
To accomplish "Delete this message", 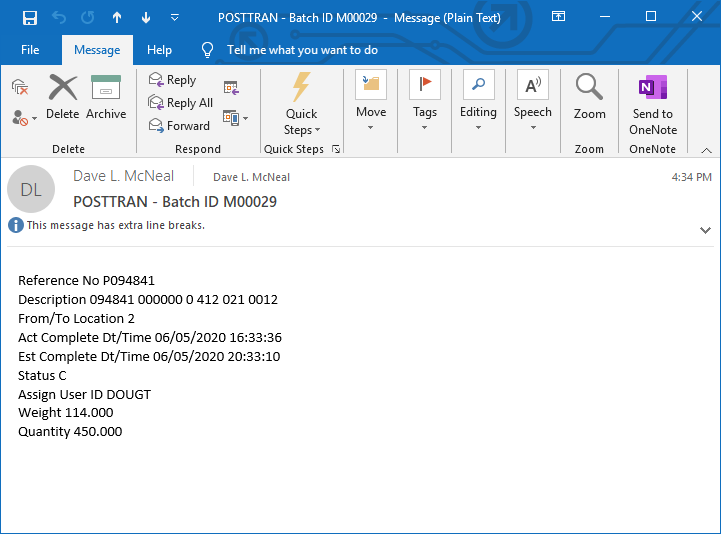I will point(63,97).
